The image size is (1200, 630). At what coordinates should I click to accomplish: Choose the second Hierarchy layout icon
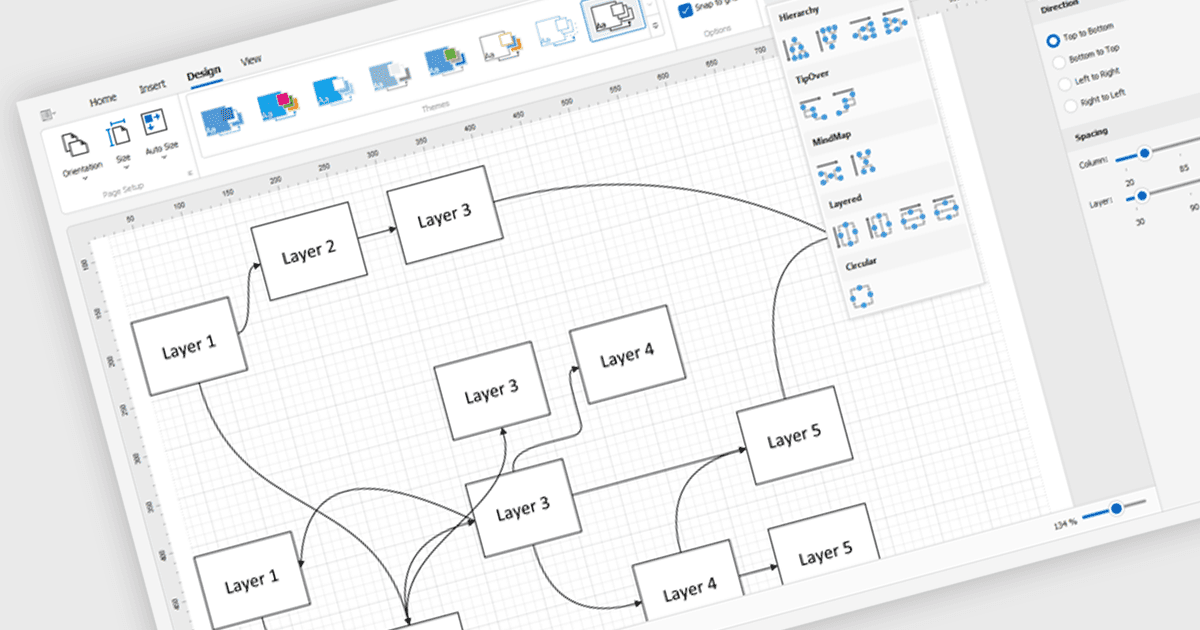coord(828,38)
